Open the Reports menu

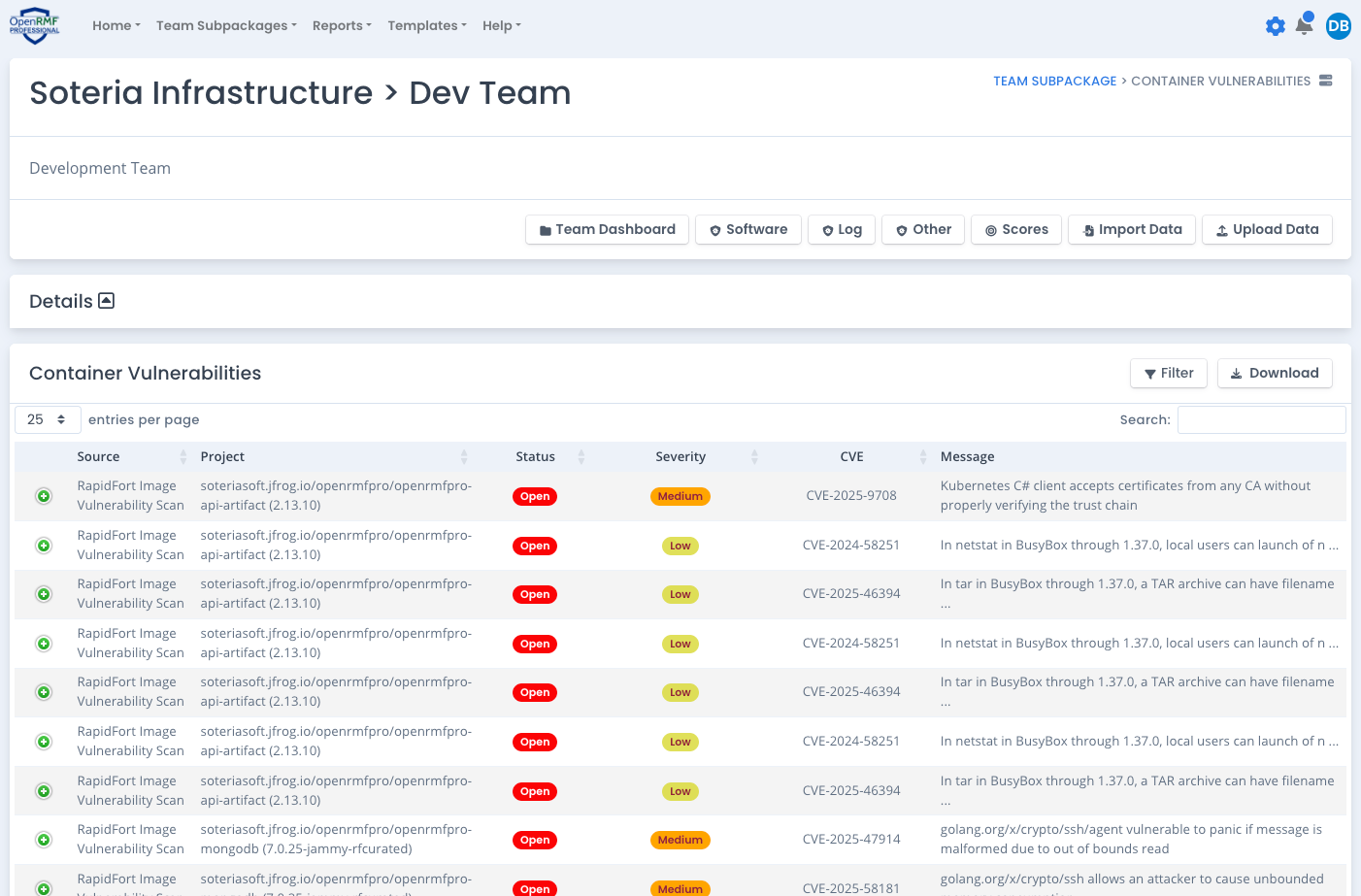click(342, 25)
